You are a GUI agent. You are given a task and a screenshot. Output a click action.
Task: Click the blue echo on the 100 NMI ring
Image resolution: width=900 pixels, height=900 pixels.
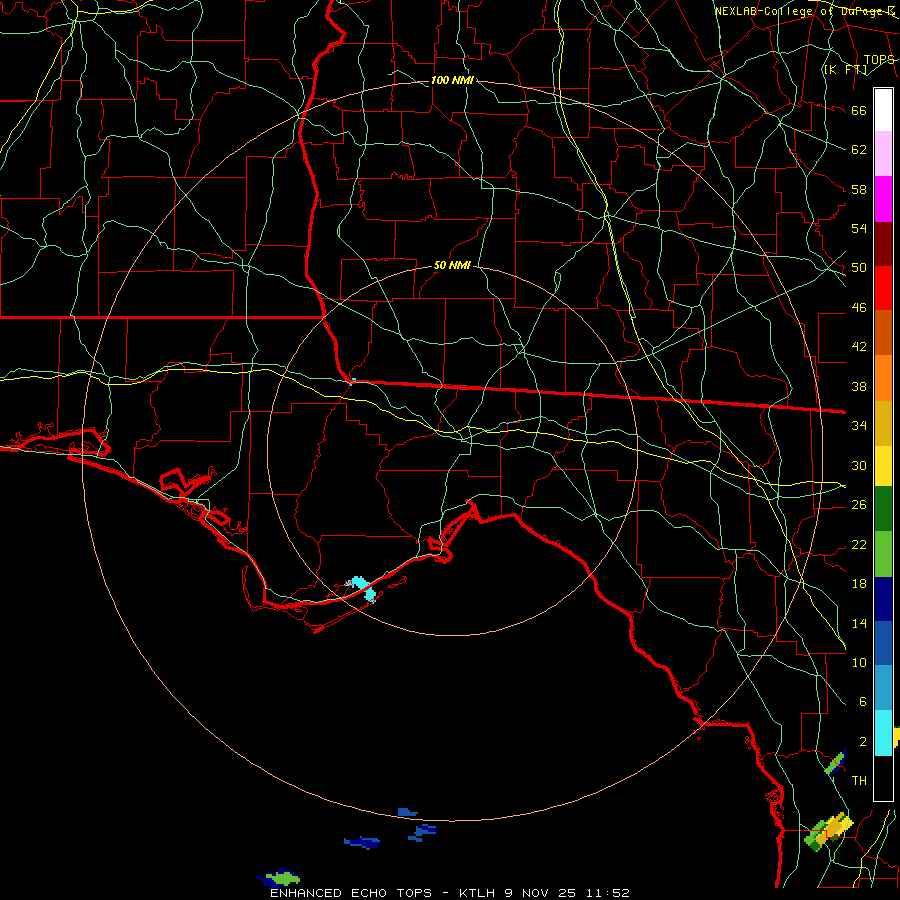click(408, 812)
